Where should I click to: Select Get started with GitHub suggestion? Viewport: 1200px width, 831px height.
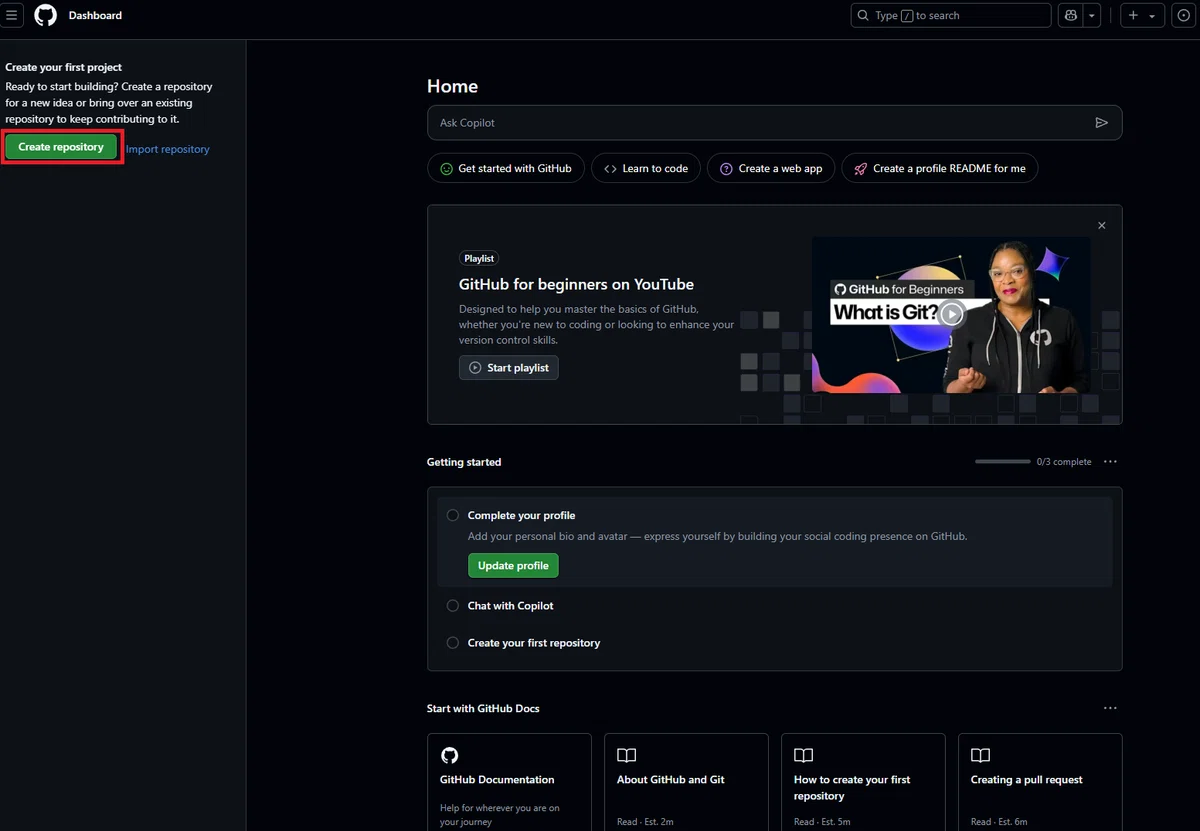click(x=505, y=168)
